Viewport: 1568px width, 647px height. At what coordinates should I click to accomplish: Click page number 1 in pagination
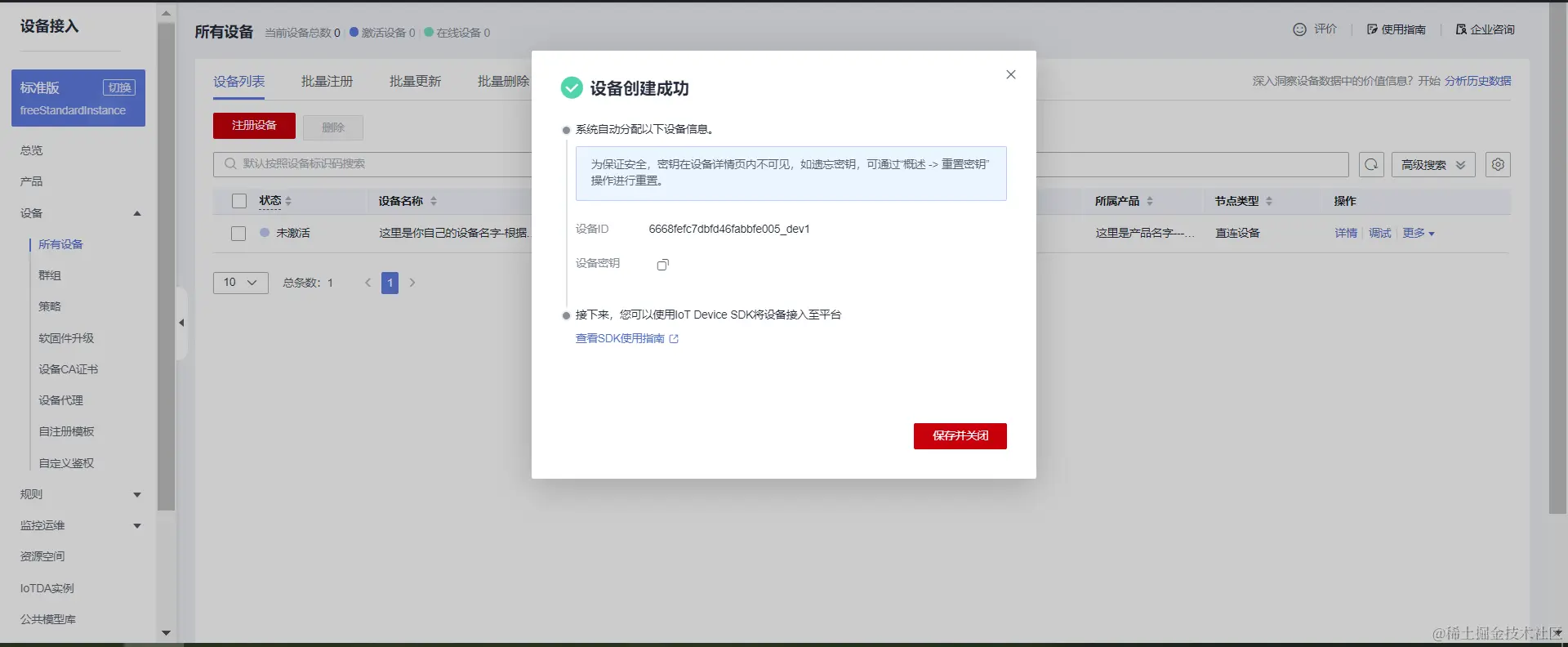(x=390, y=283)
